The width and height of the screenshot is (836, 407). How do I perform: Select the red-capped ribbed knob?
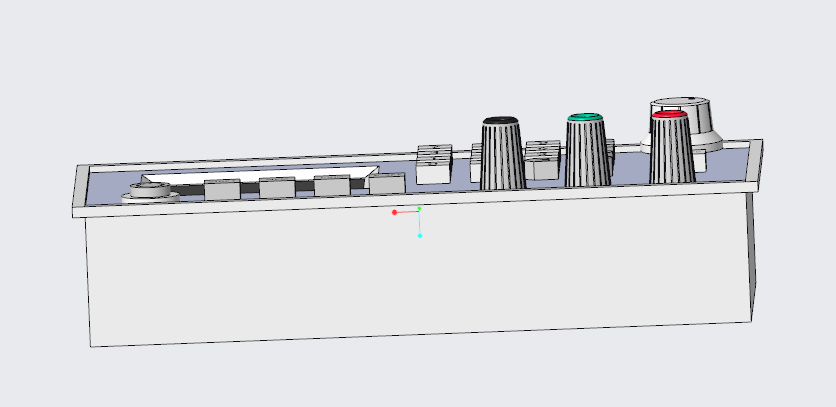671,147
